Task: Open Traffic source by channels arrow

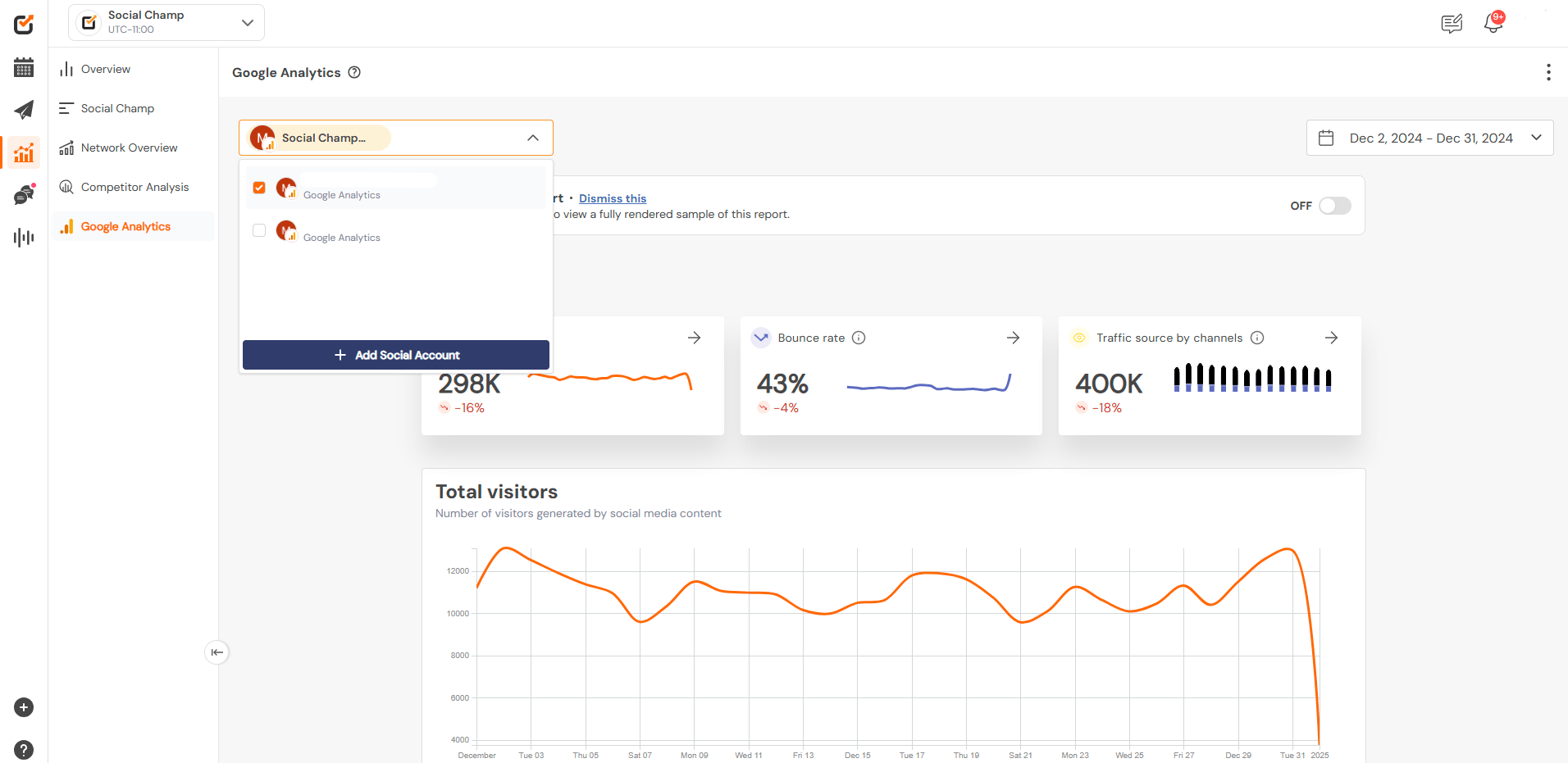Action: coord(1331,338)
